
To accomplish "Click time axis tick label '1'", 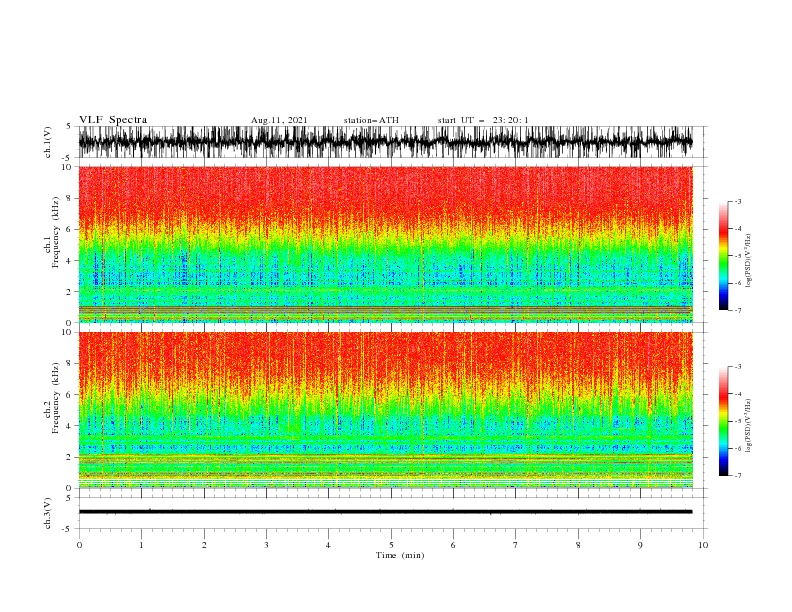I will pos(141,545).
